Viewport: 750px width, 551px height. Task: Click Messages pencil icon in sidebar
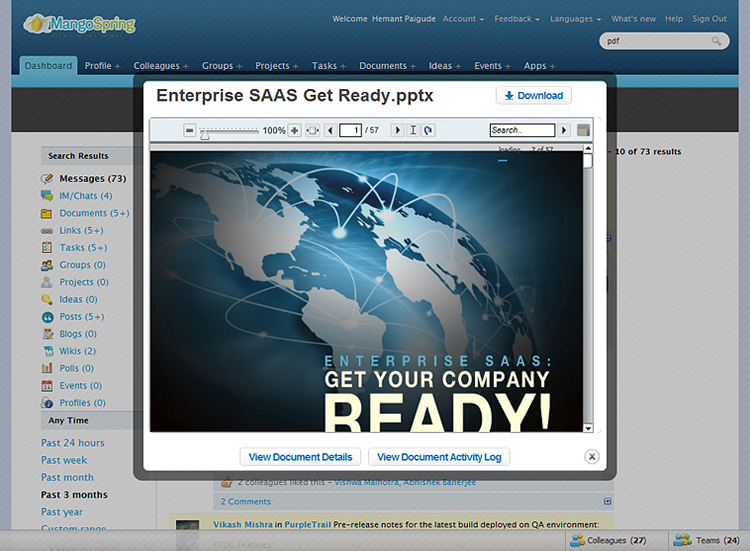[x=47, y=178]
